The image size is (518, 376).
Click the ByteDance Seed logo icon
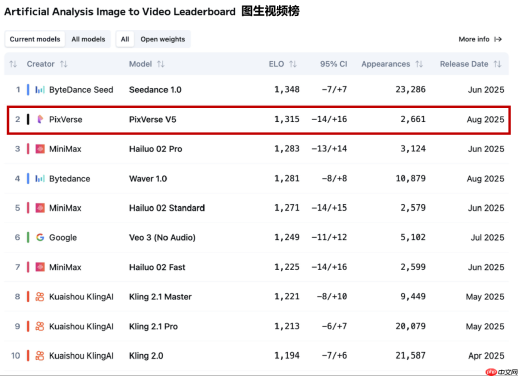coord(40,90)
